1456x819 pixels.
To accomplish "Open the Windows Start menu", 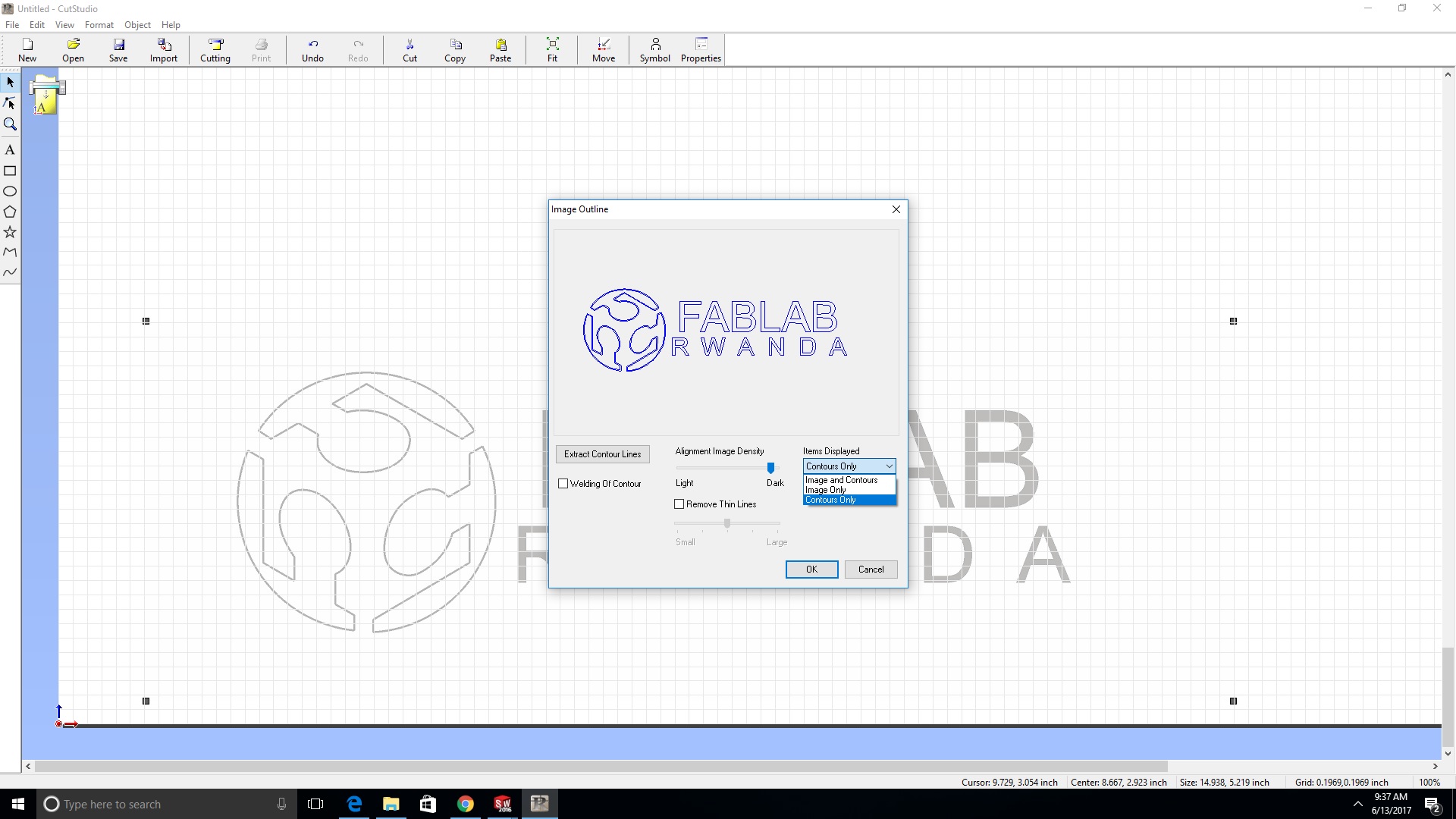I will tap(18, 804).
